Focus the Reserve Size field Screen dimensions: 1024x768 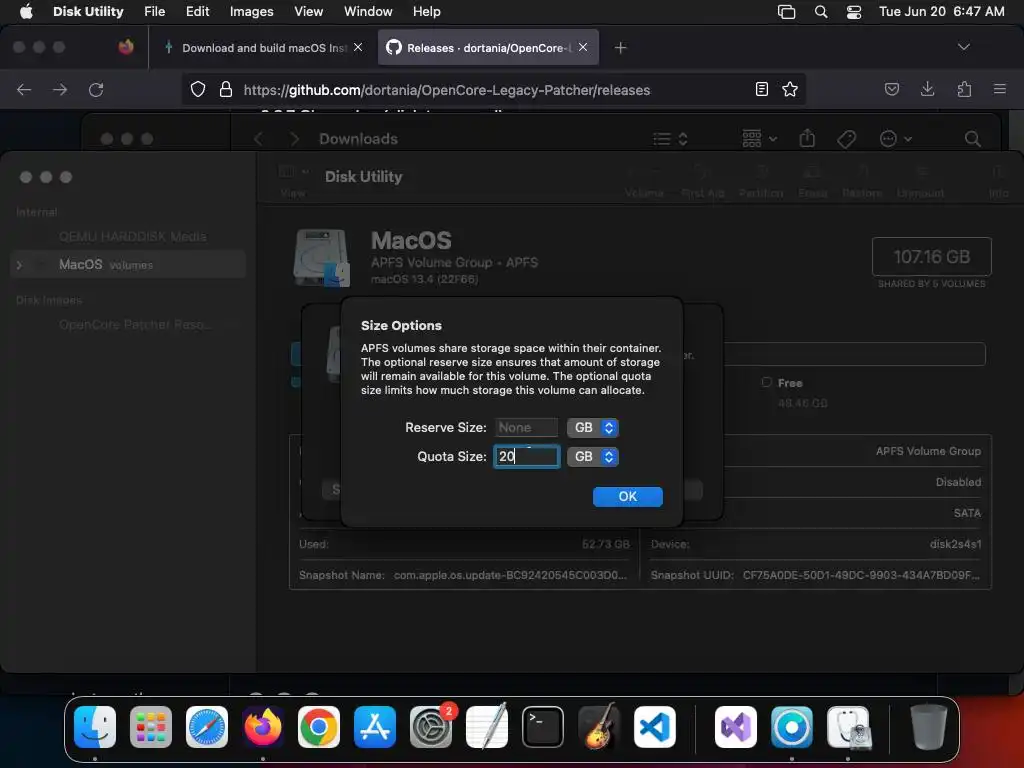[x=526, y=428]
